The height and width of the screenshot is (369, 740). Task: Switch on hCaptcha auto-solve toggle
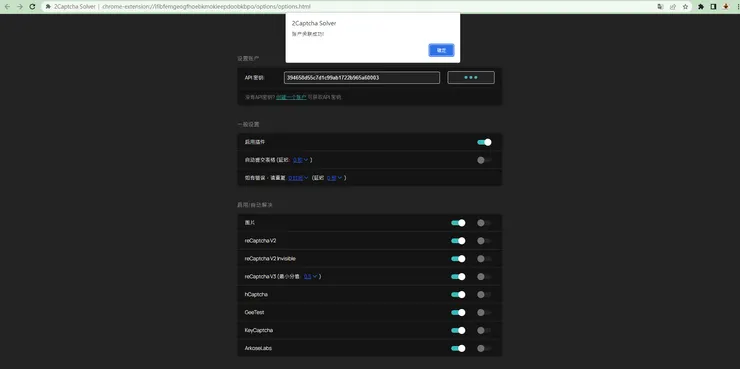484,294
